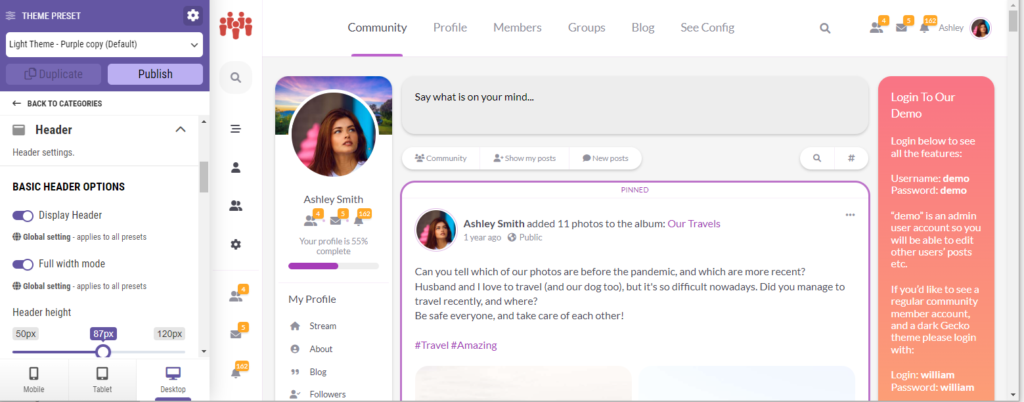Toggle the Display Header switch
Viewport: 1024px width, 402px height.
23,215
